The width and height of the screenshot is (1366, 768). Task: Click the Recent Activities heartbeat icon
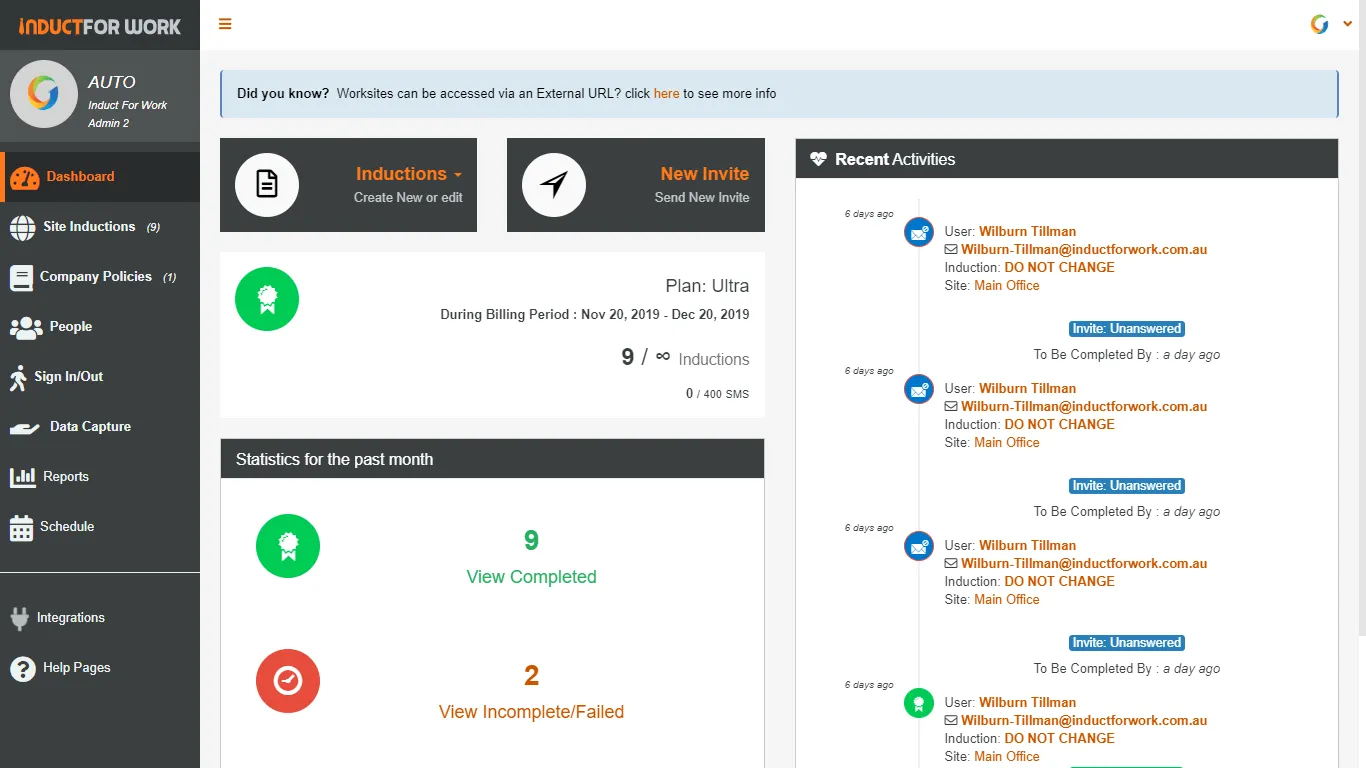(x=819, y=159)
